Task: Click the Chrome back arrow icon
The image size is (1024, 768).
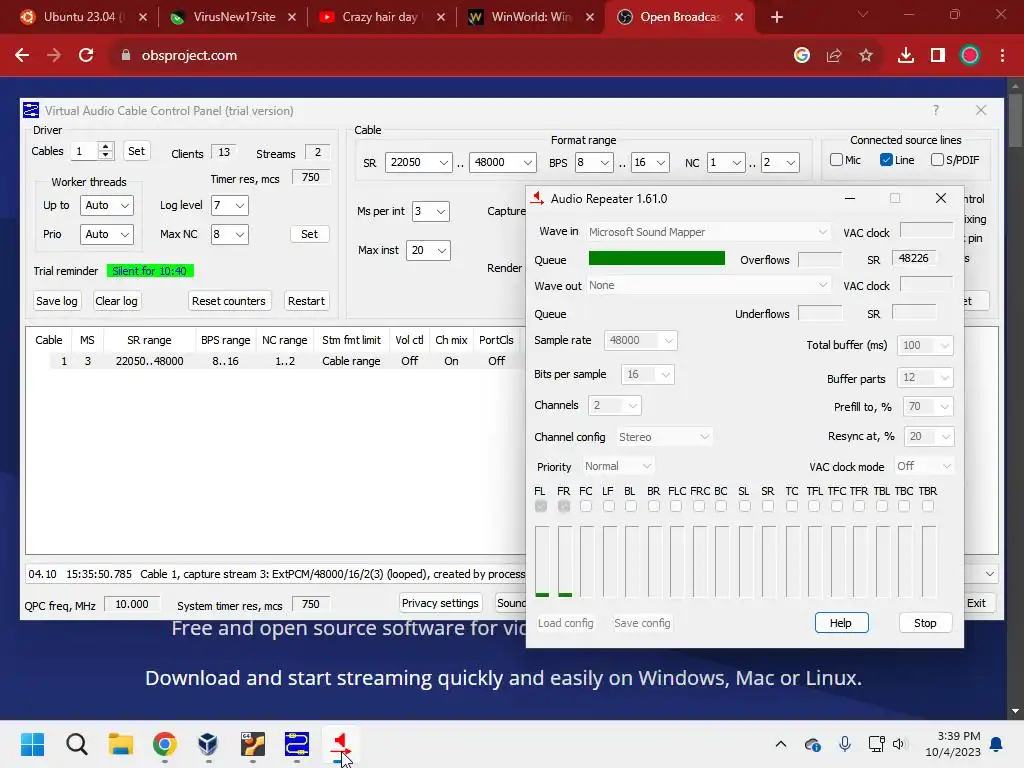Action: pos(22,56)
